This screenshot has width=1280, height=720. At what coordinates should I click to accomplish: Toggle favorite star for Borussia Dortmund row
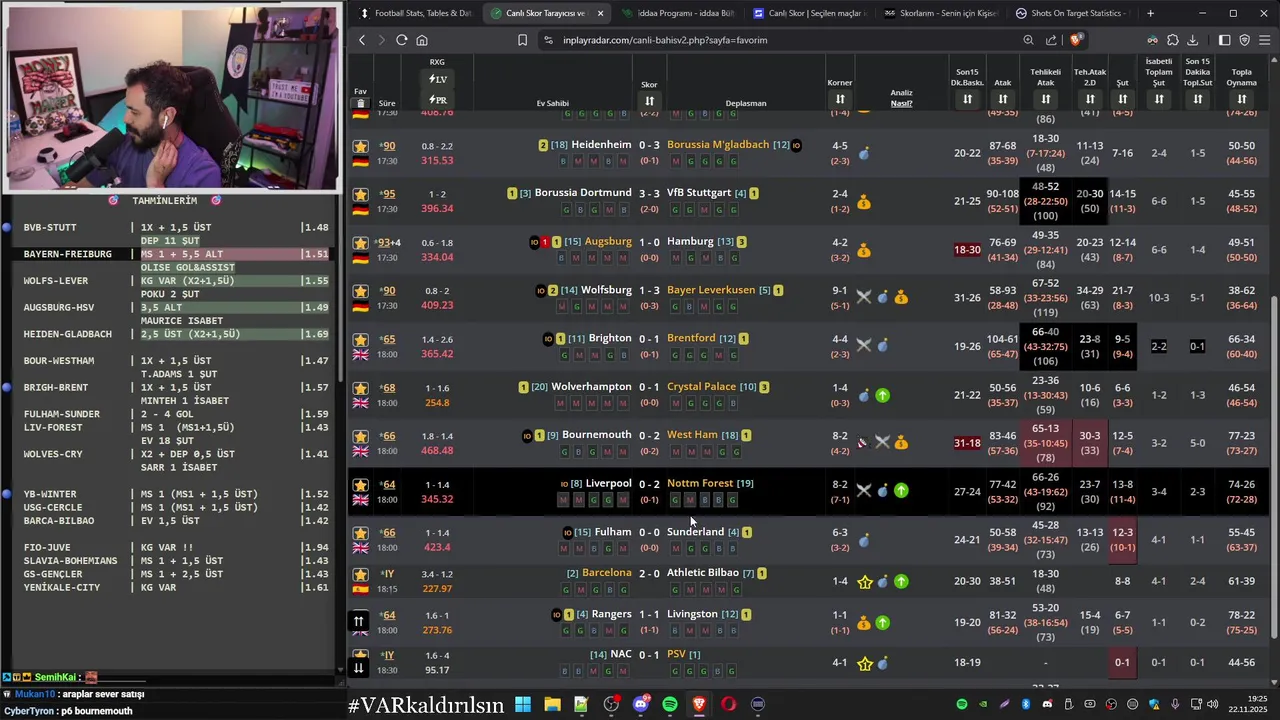click(x=361, y=194)
